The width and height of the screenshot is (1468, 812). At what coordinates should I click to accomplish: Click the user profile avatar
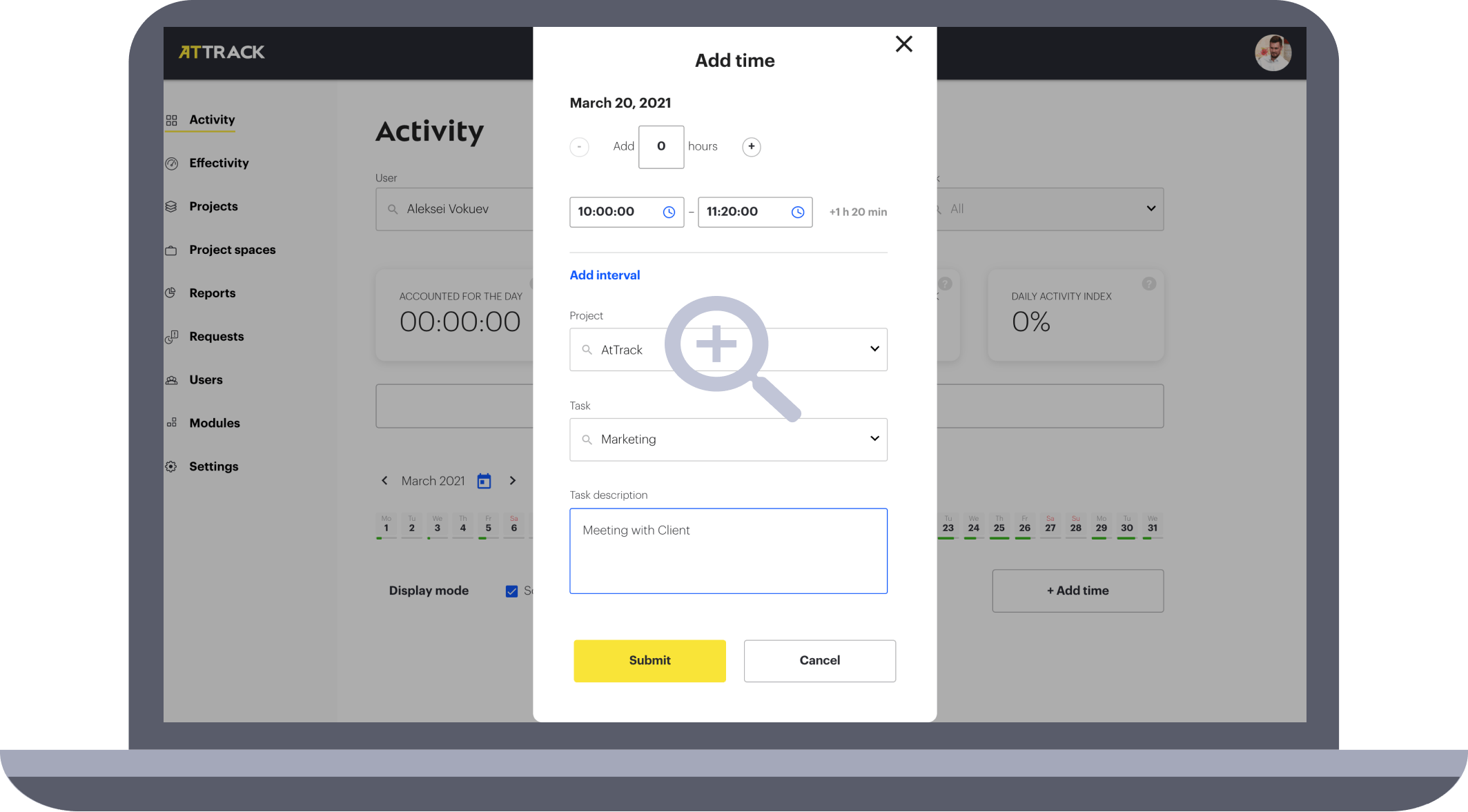click(1272, 53)
